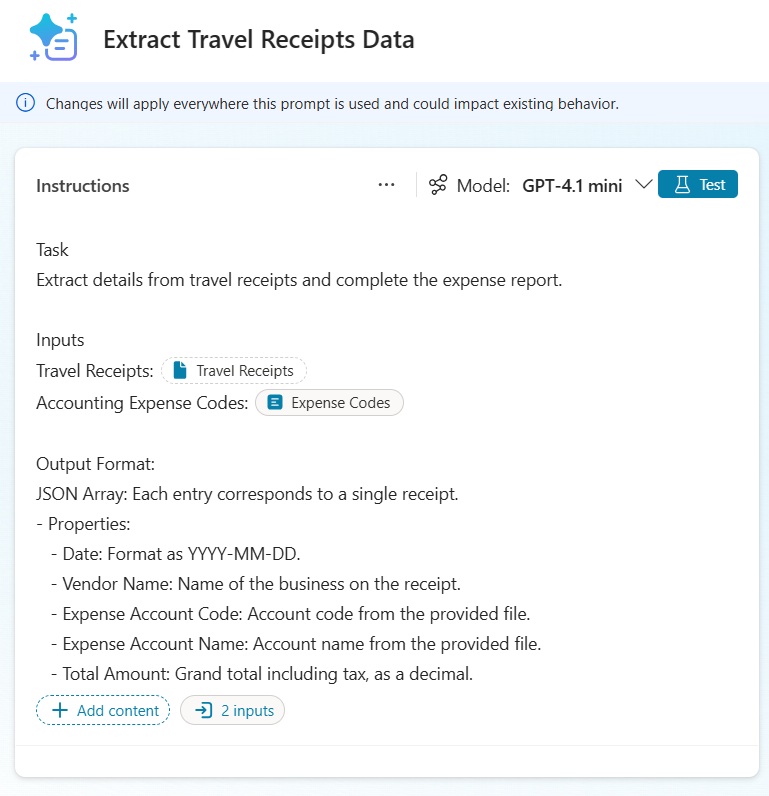
Task: Open the 2 inputs button
Action: (x=233, y=711)
